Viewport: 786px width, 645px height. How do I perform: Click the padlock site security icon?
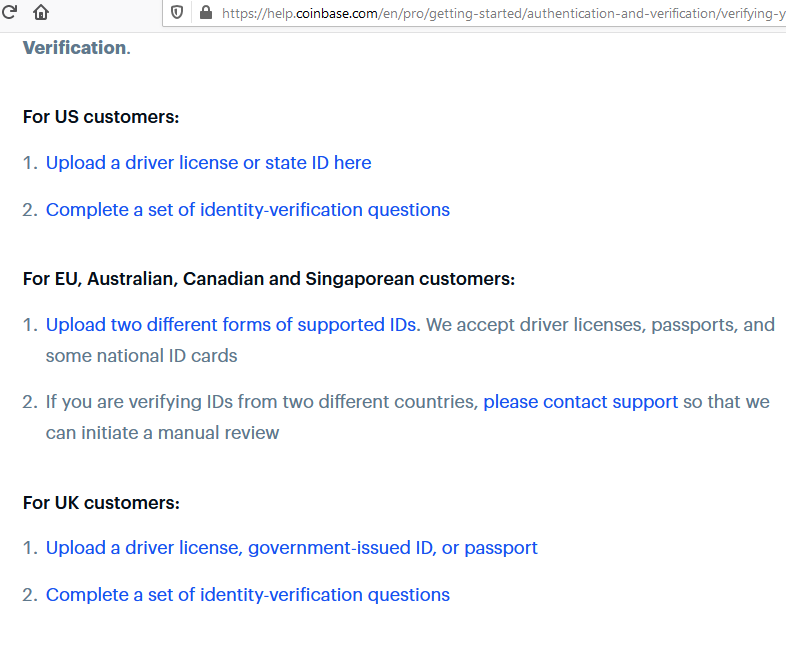point(206,13)
